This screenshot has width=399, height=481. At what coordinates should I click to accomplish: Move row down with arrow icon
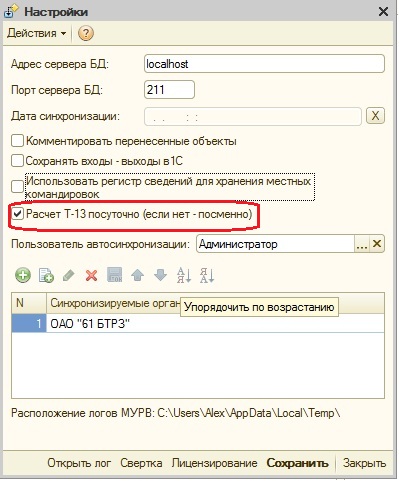point(160,275)
